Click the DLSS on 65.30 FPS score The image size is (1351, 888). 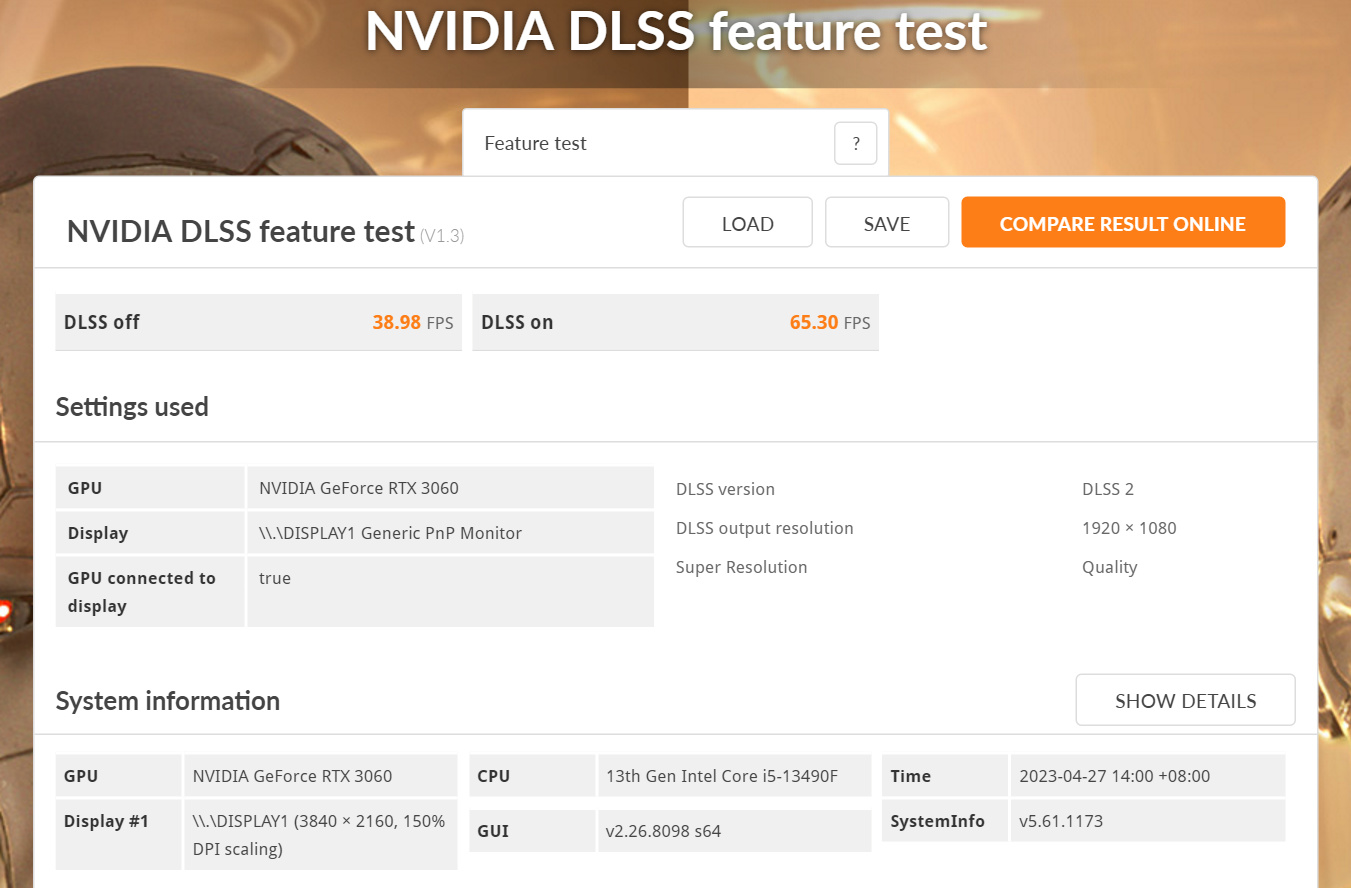click(813, 323)
